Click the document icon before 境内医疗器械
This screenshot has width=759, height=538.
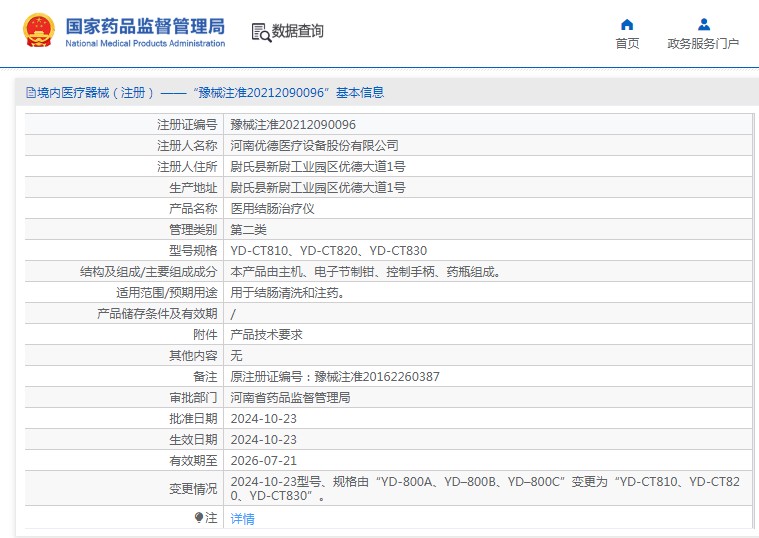31,93
